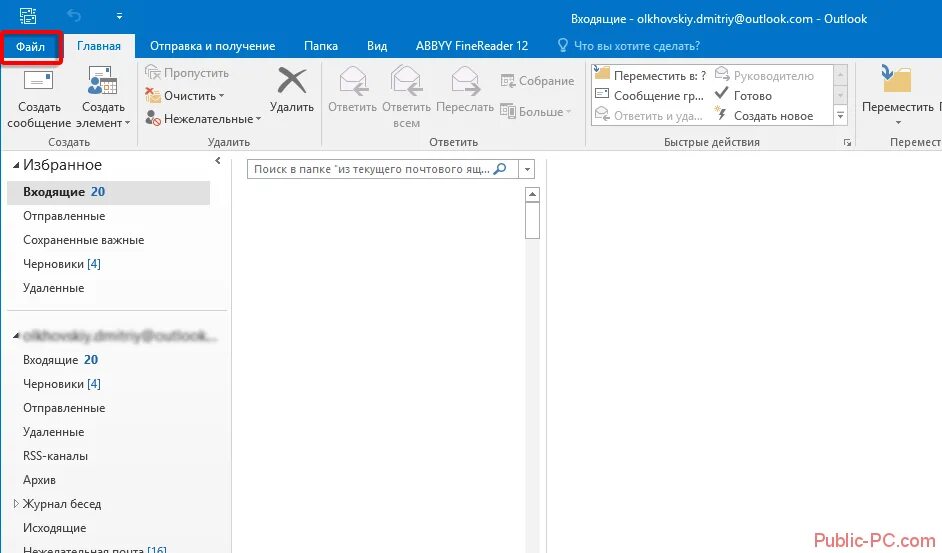Screen dimensions: 942x553
Task: Click the Переслать icon
Action: coord(465,81)
